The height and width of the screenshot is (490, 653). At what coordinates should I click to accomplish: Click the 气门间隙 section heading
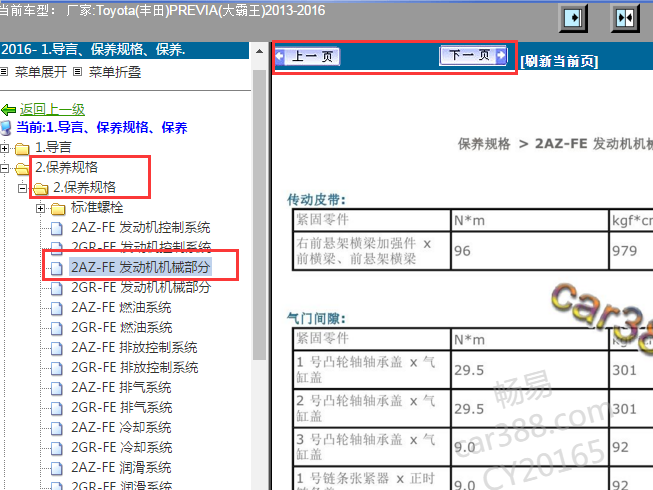tap(317, 319)
